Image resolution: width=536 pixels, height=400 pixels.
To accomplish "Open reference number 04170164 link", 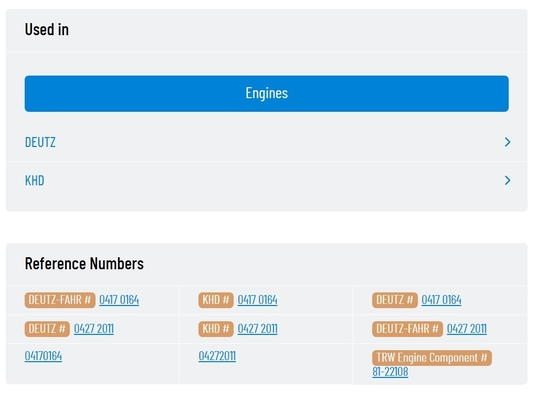I will click(43, 356).
